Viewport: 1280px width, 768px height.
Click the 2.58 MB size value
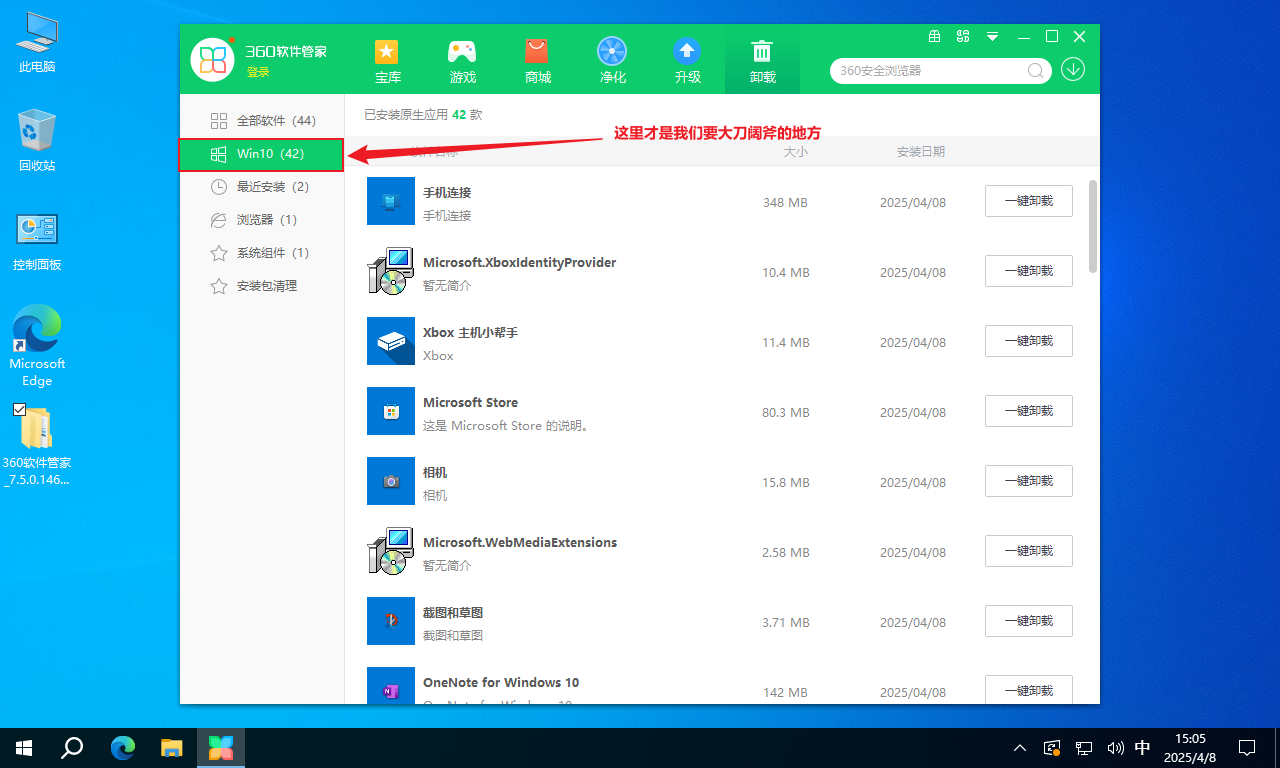[786, 552]
